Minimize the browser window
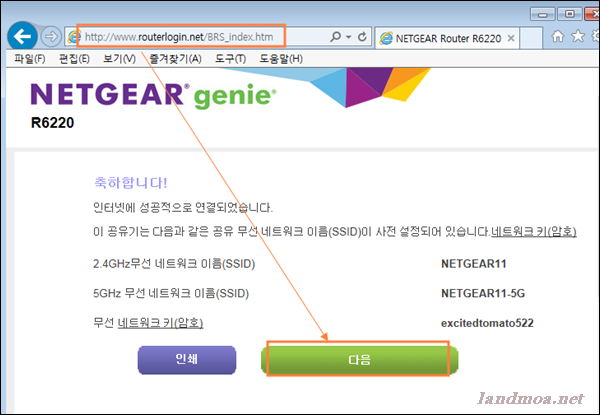 pos(542,14)
